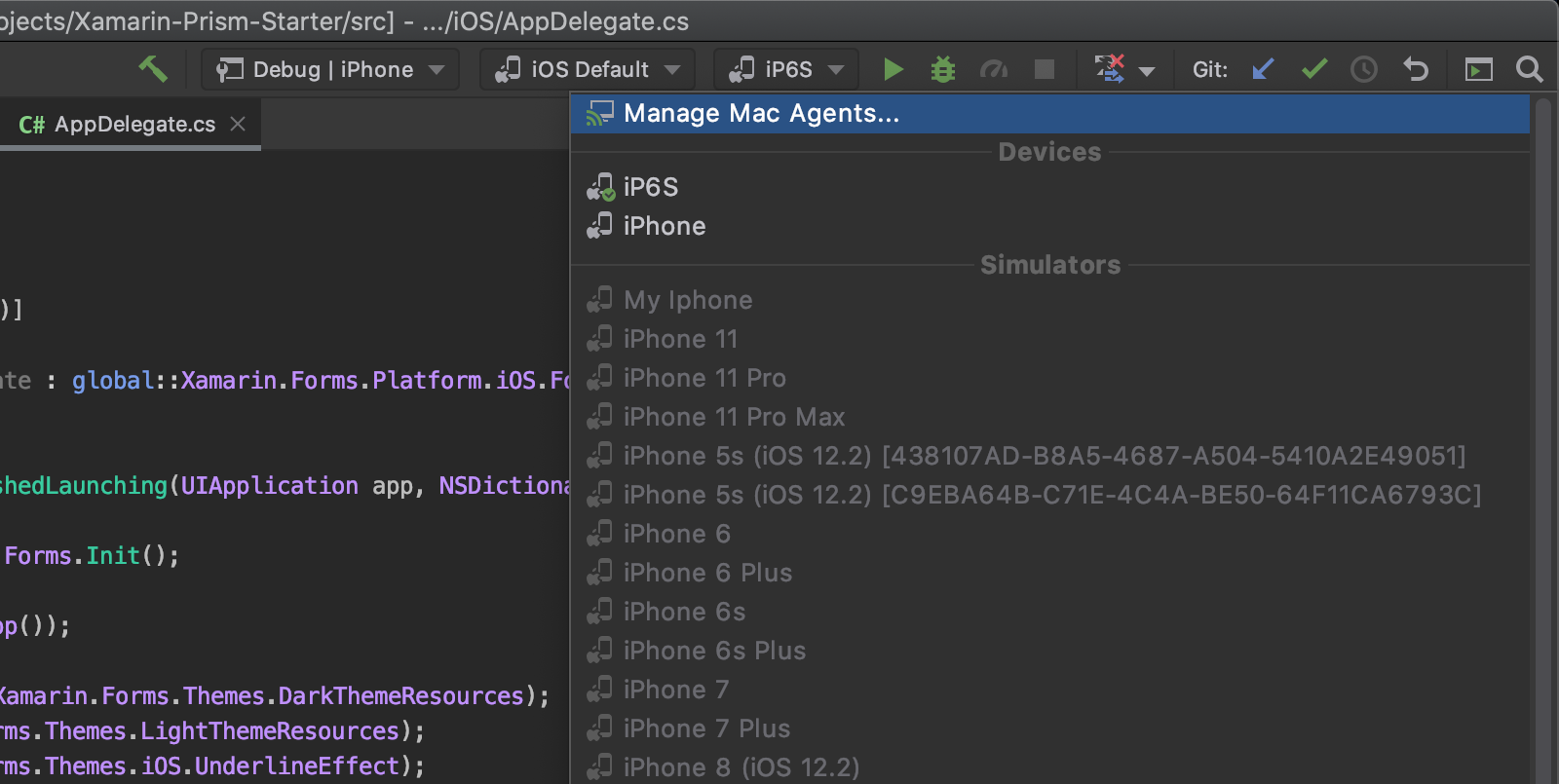This screenshot has height=784, width=1559.
Task: Click UnderlineEffect in the code
Action: click(x=297, y=766)
